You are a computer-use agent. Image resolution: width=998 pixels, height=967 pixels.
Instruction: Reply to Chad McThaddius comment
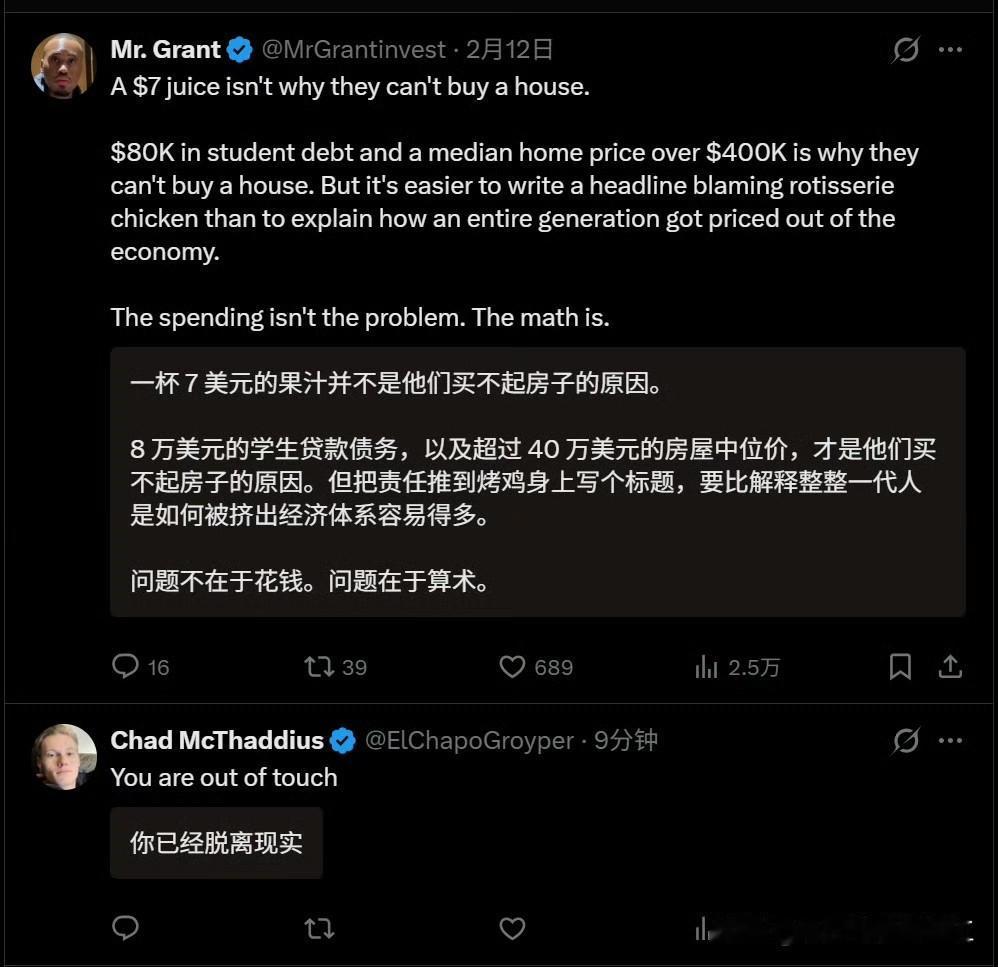pyautogui.click(x=125, y=928)
